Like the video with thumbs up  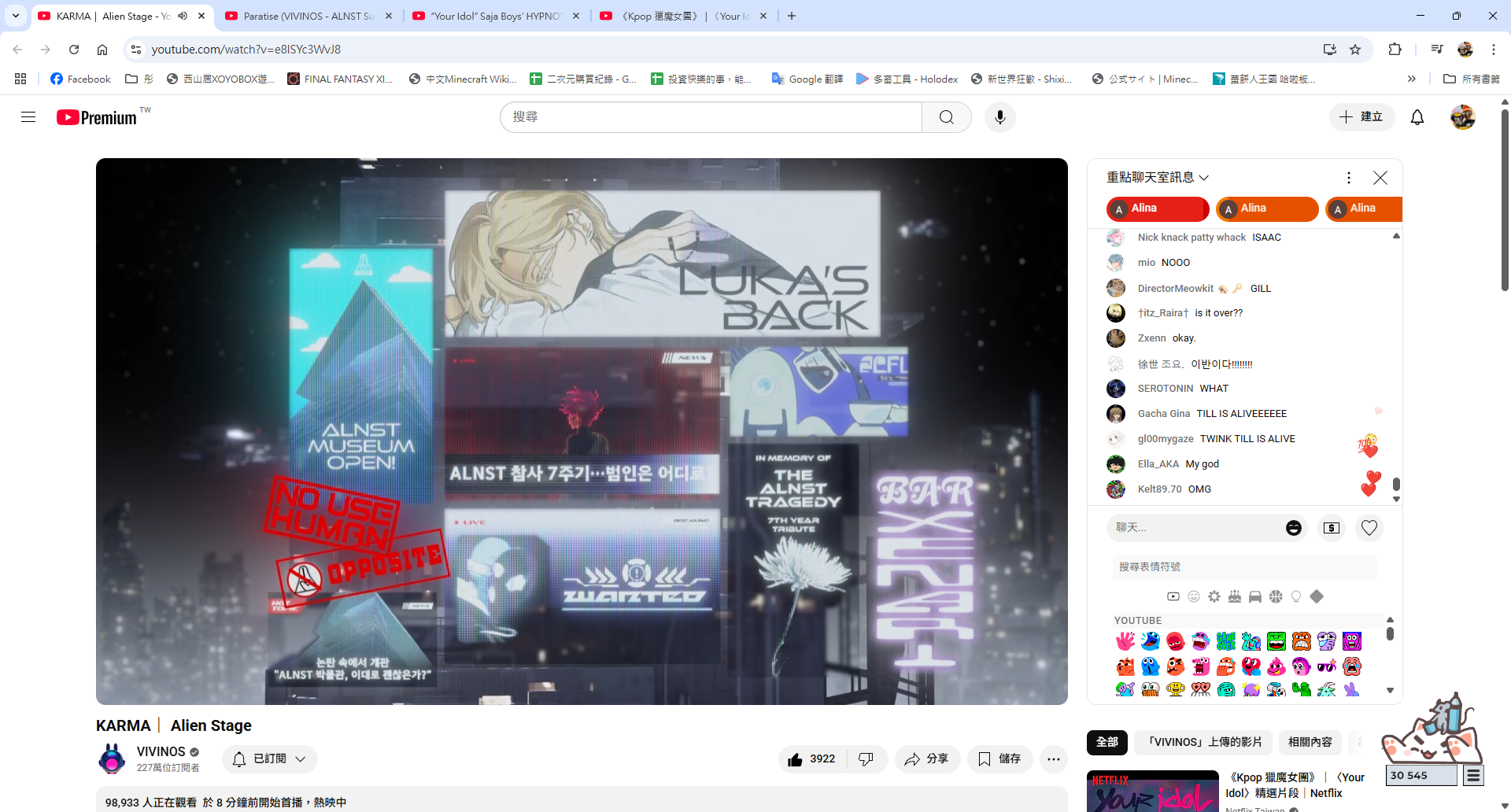812,759
